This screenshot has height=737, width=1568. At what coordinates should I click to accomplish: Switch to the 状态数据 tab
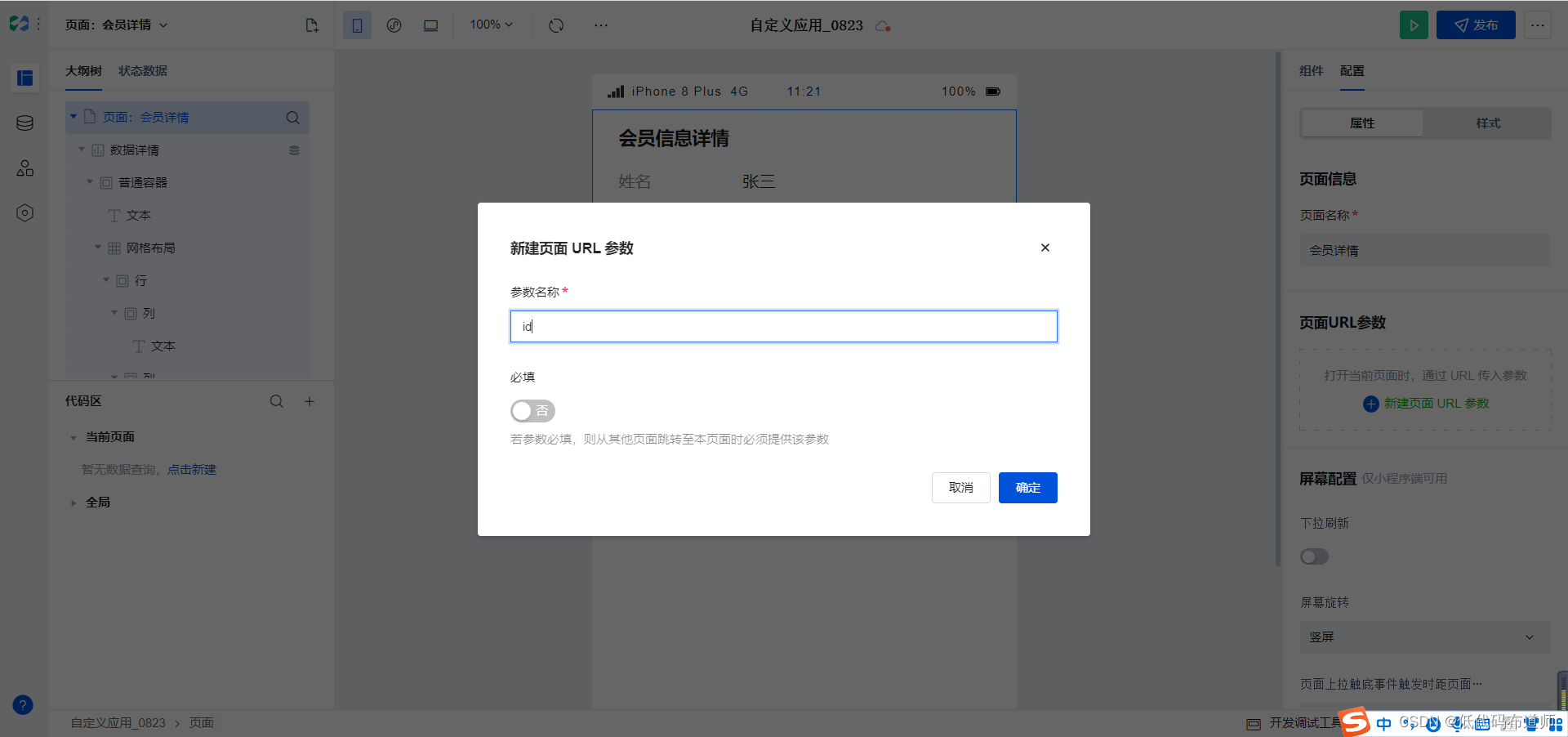[x=143, y=71]
